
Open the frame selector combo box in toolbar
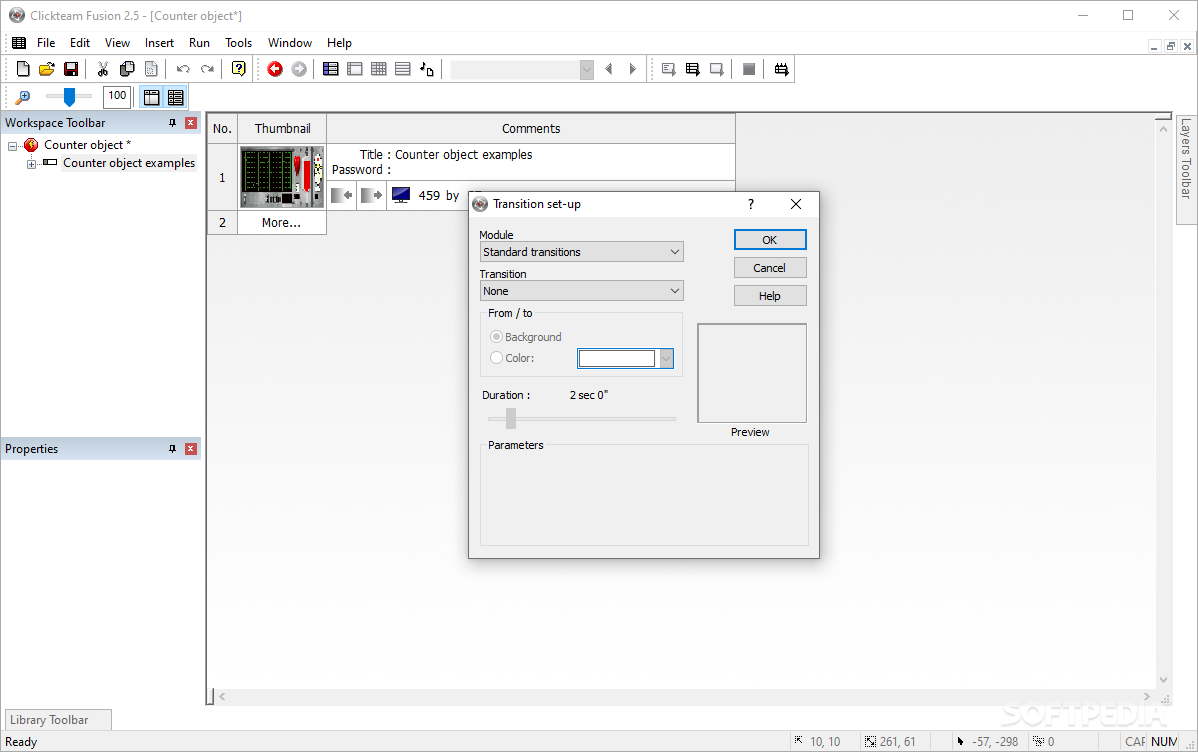click(x=522, y=70)
